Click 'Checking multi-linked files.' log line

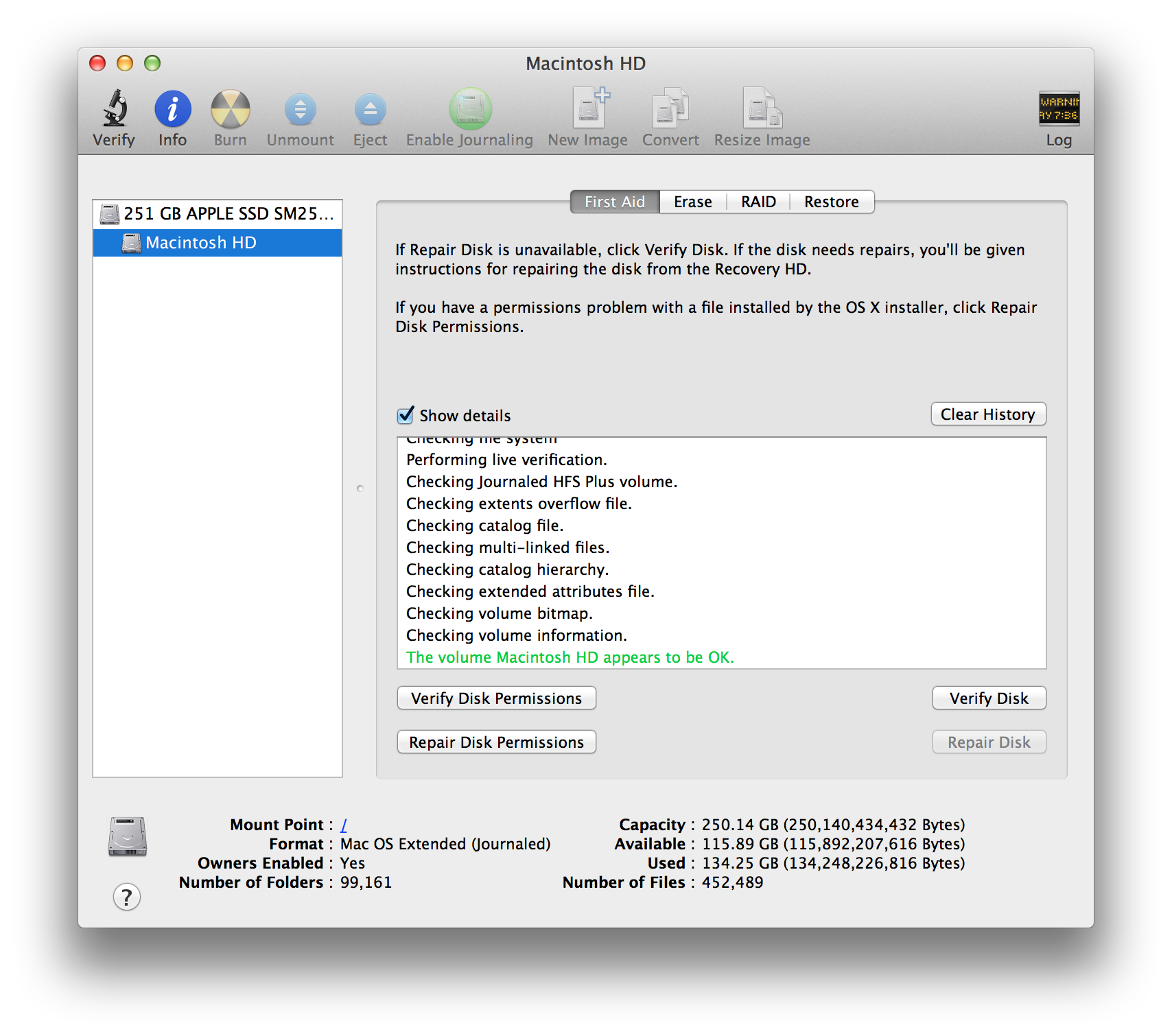coord(508,548)
